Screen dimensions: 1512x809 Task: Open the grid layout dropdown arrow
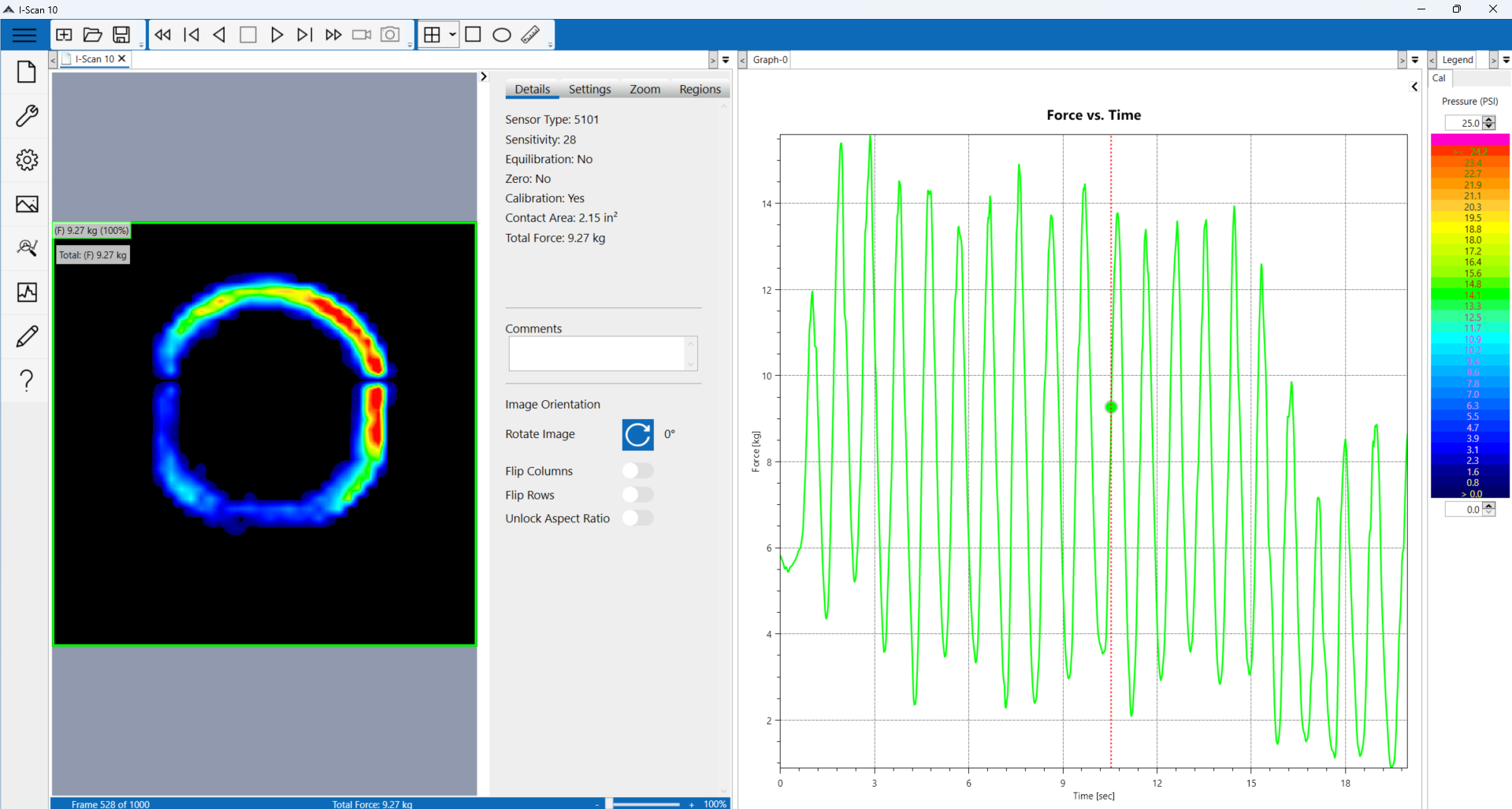[x=452, y=35]
